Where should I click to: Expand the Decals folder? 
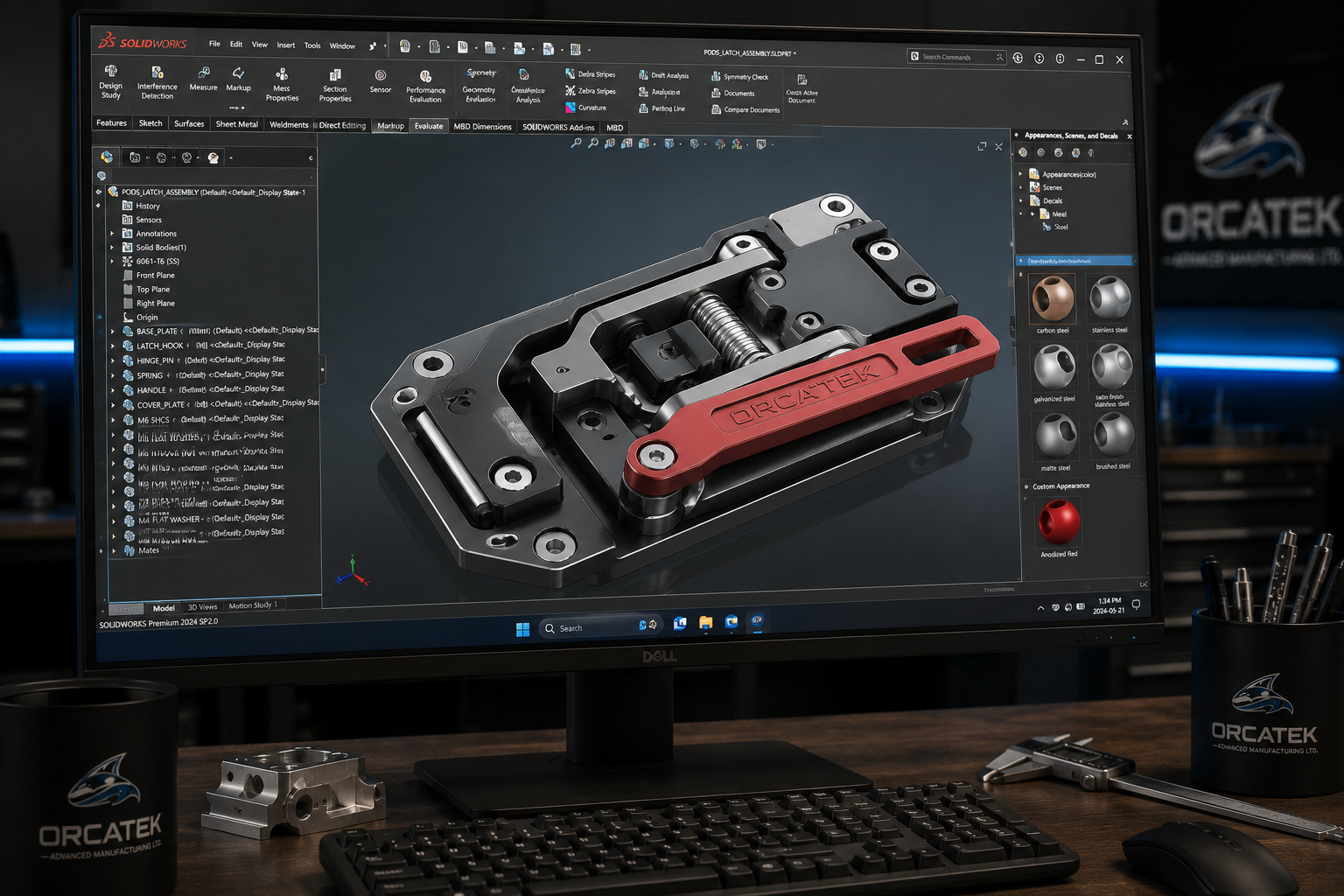coord(1020,200)
